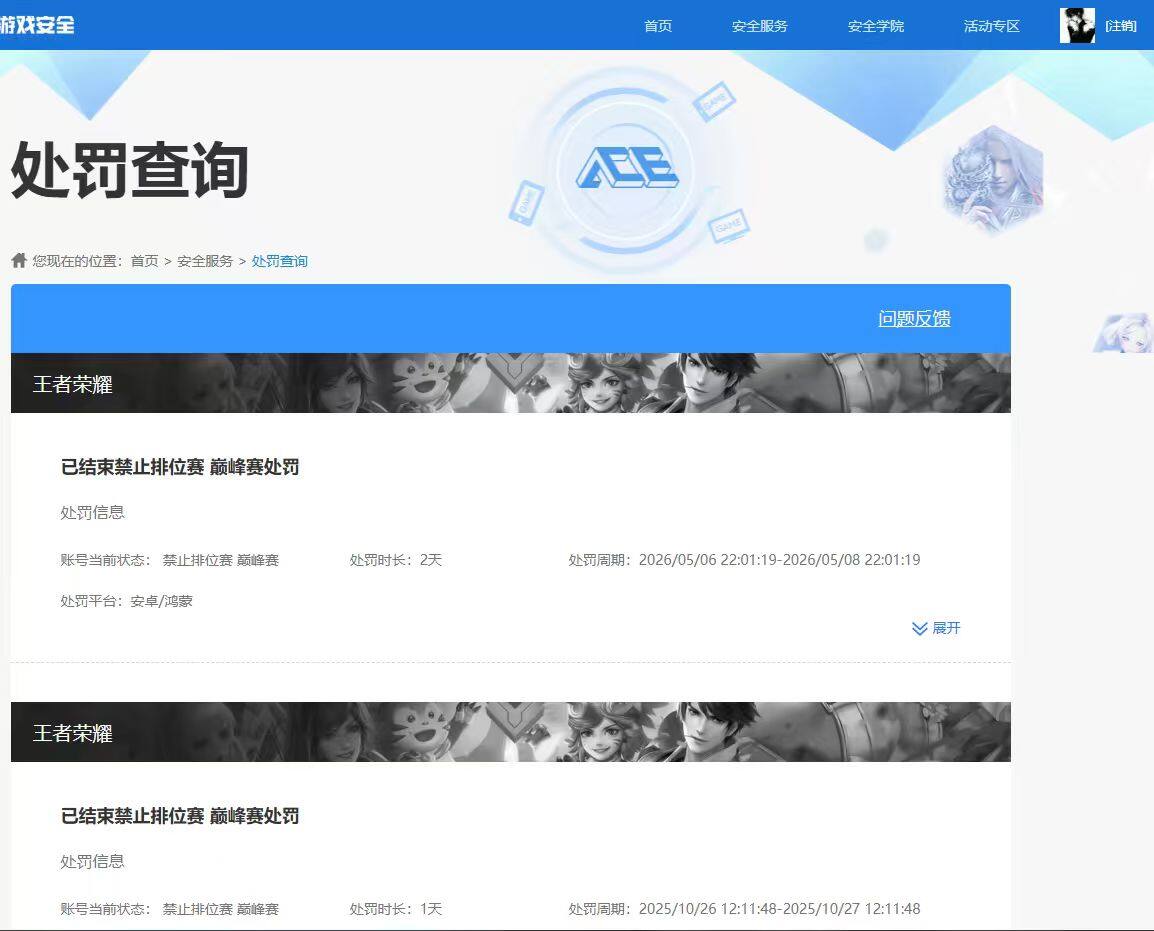Open the 安全服务 nav menu
Screen dimensions: 1154x931
[x=759, y=26]
